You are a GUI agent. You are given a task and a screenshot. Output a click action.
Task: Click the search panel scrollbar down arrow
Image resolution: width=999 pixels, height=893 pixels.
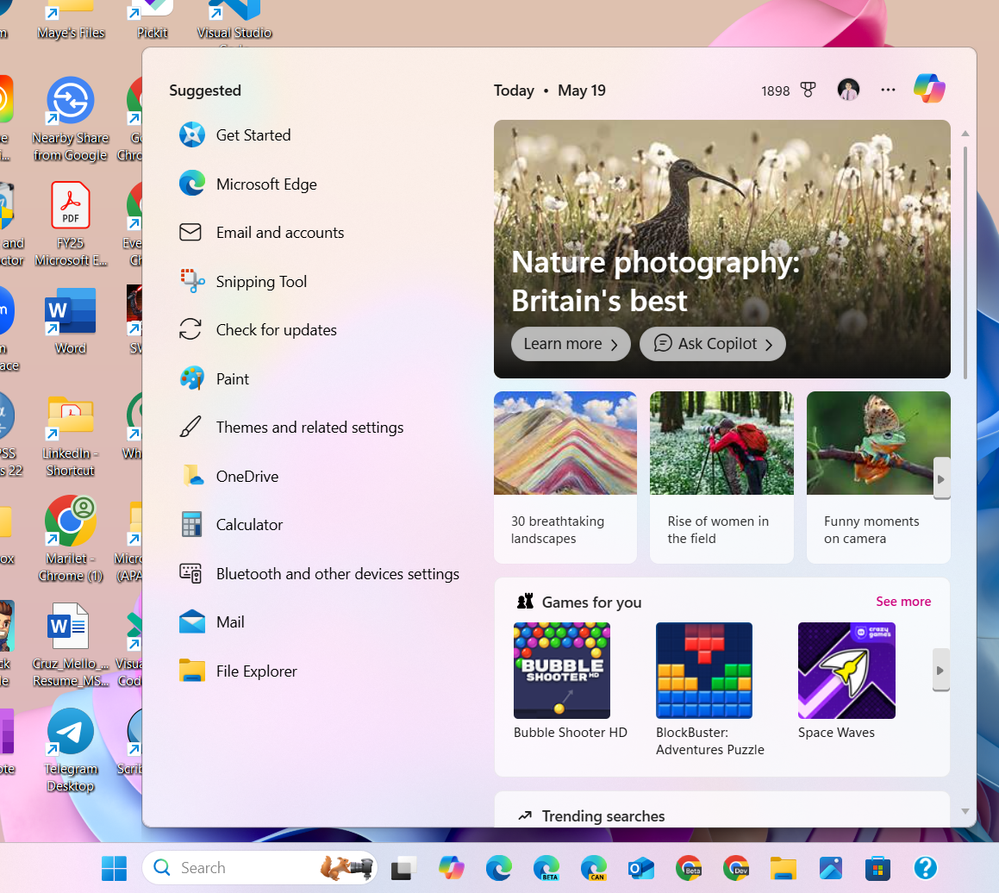tap(965, 811)
